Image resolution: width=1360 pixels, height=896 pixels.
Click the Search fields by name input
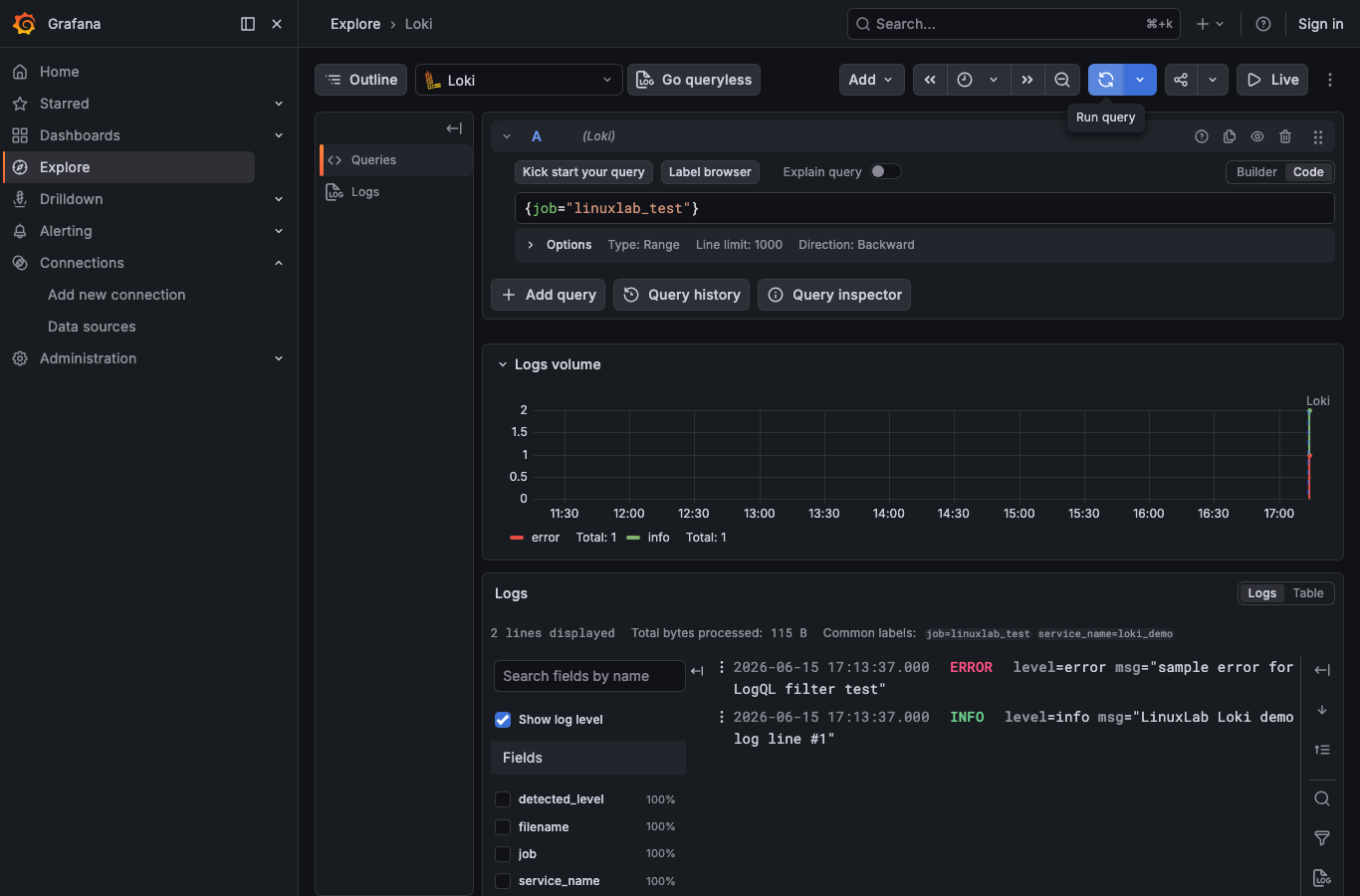589,676
